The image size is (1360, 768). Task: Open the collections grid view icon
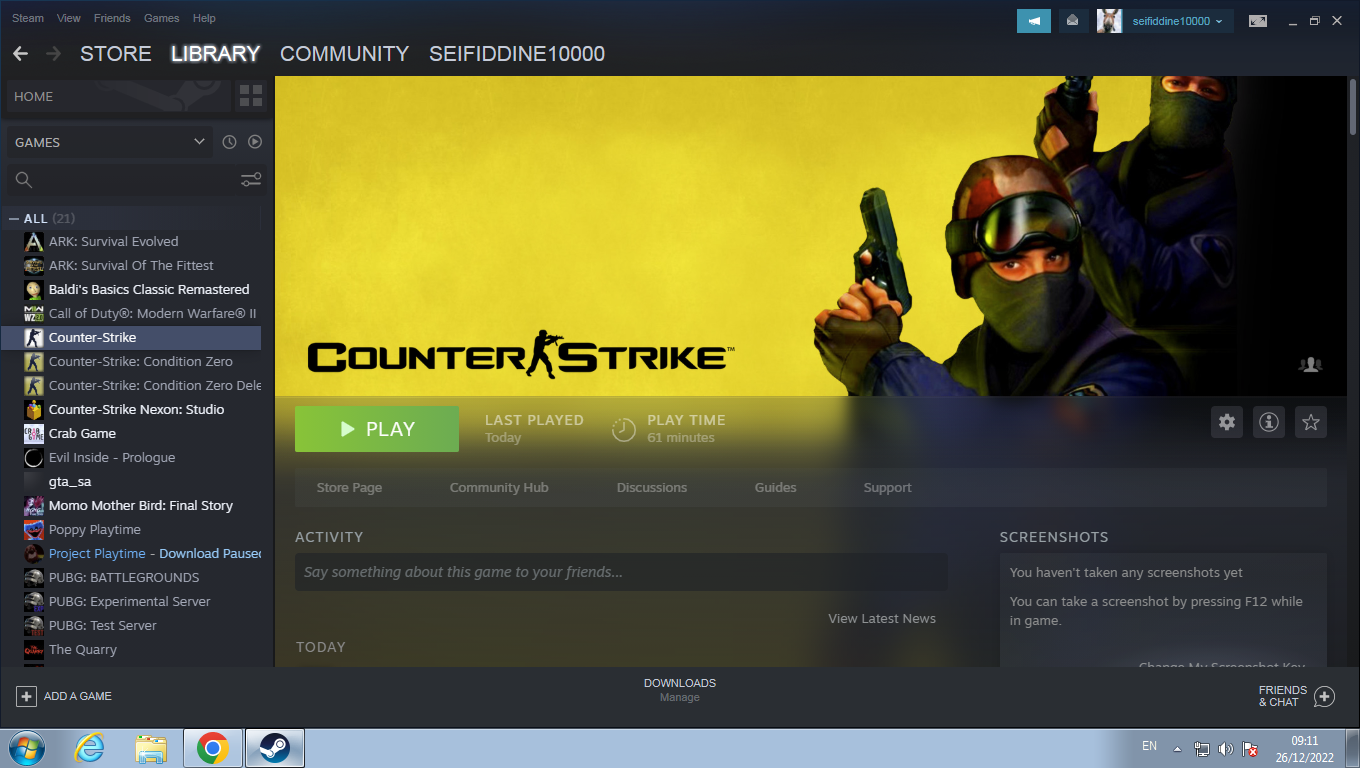pyautogui.click(x=251, y=96)
